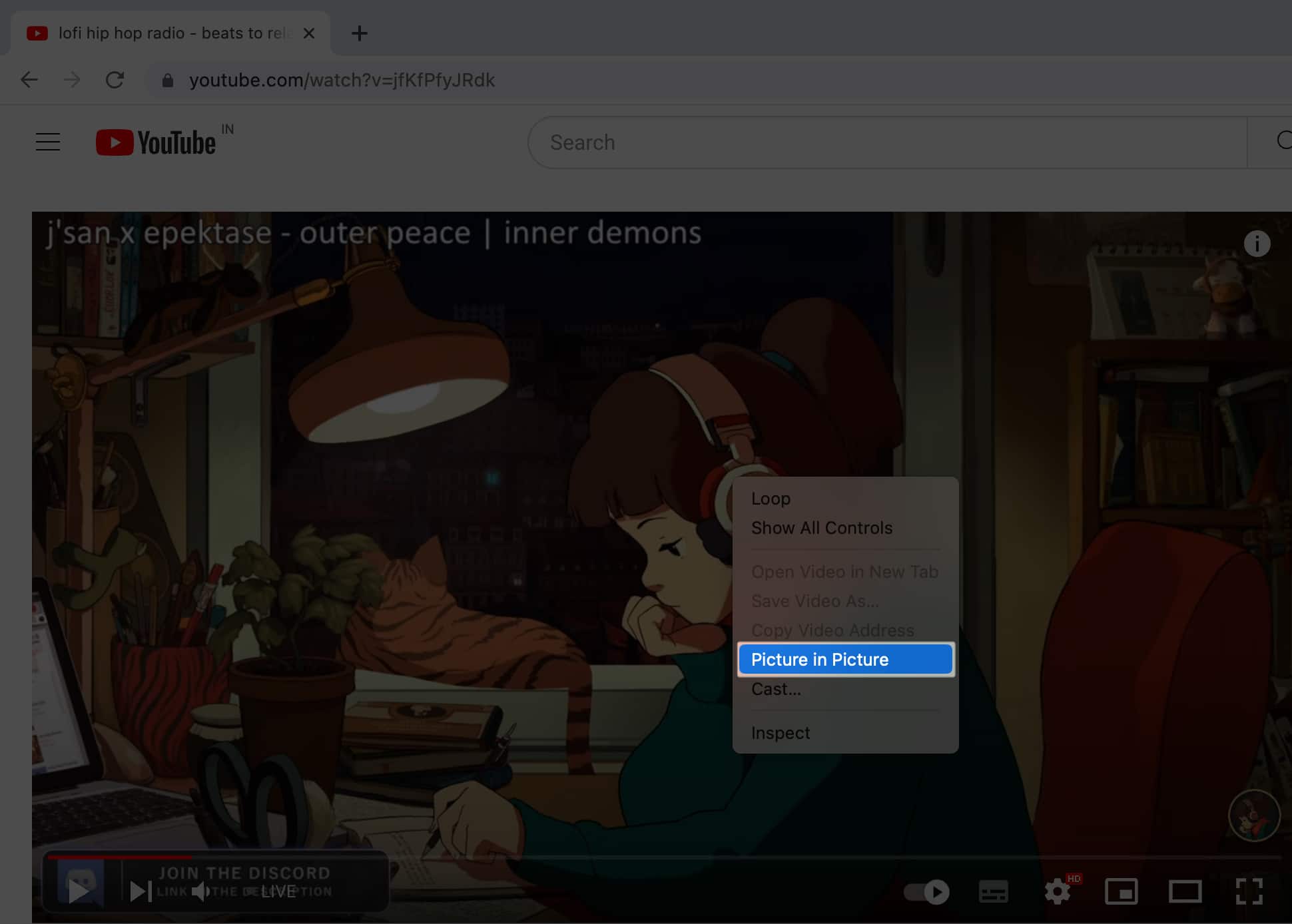Click Open Video in New Tab

845,572
